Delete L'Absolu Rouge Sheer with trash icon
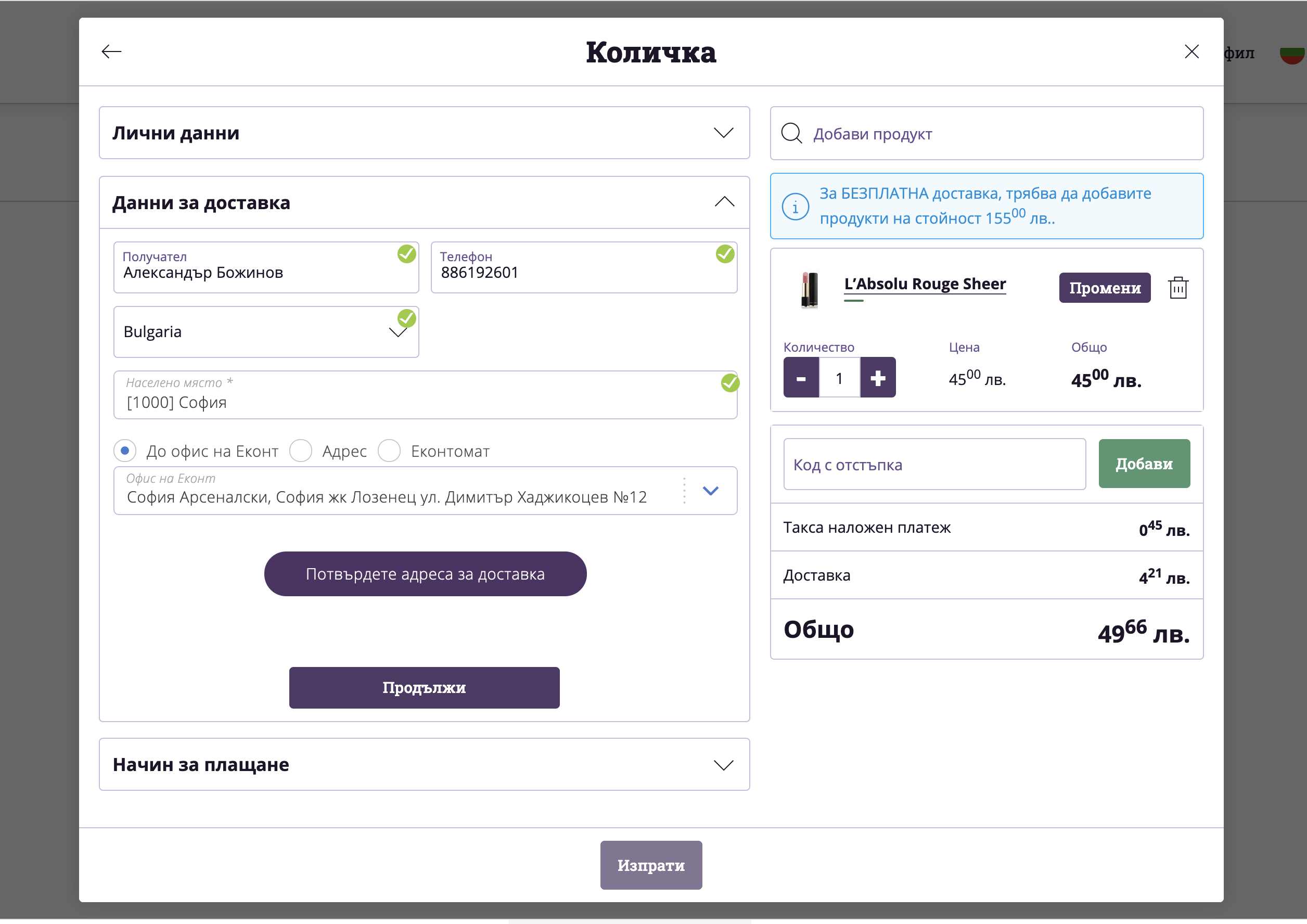The width and height of the screenshot is (1307, 924). (1178, 288)
